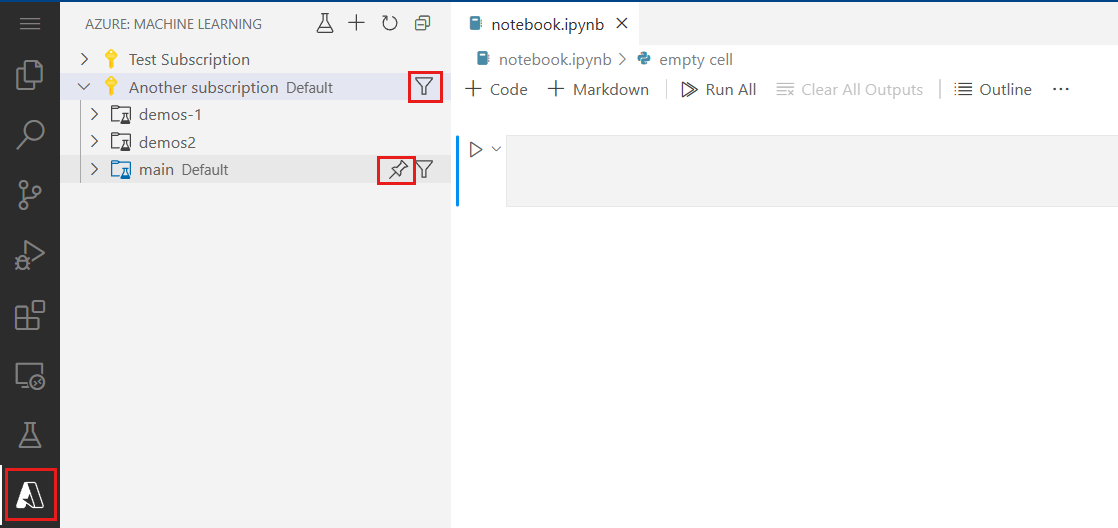Expand the demos2 workspace

pos(94,142)
